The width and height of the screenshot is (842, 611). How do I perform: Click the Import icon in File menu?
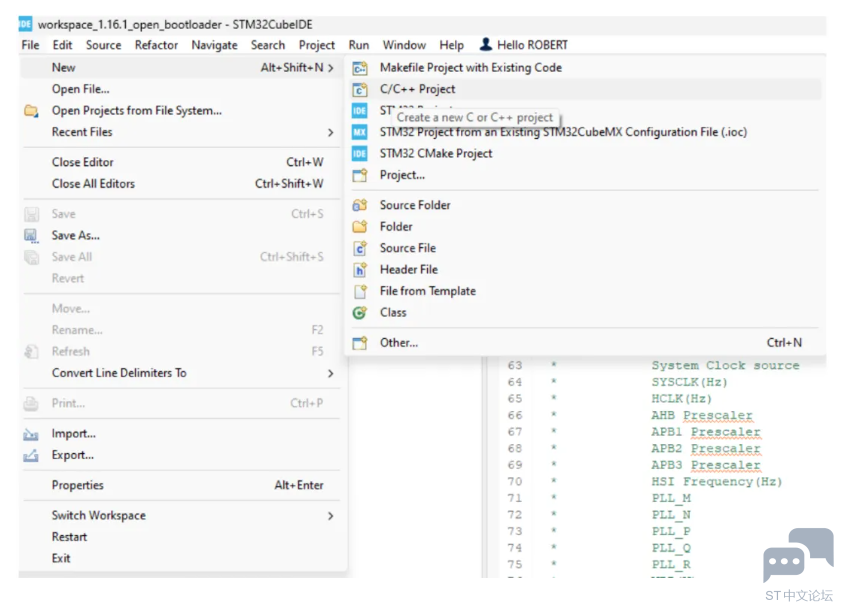31,434
